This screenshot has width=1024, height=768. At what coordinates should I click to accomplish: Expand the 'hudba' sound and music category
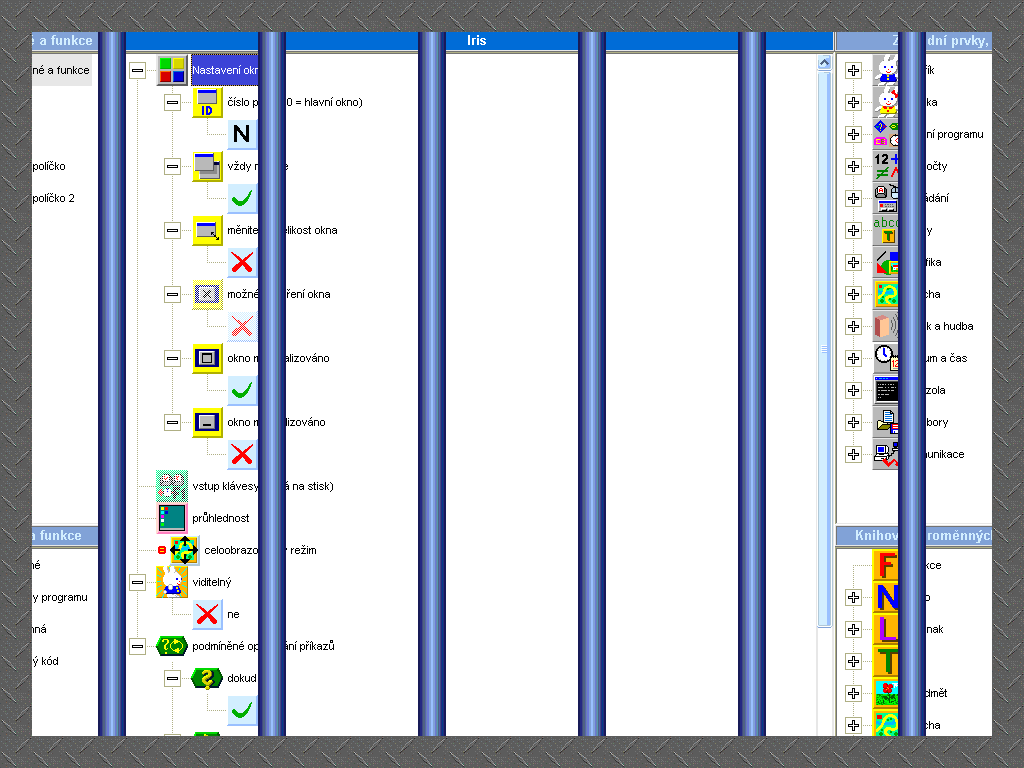853,326
